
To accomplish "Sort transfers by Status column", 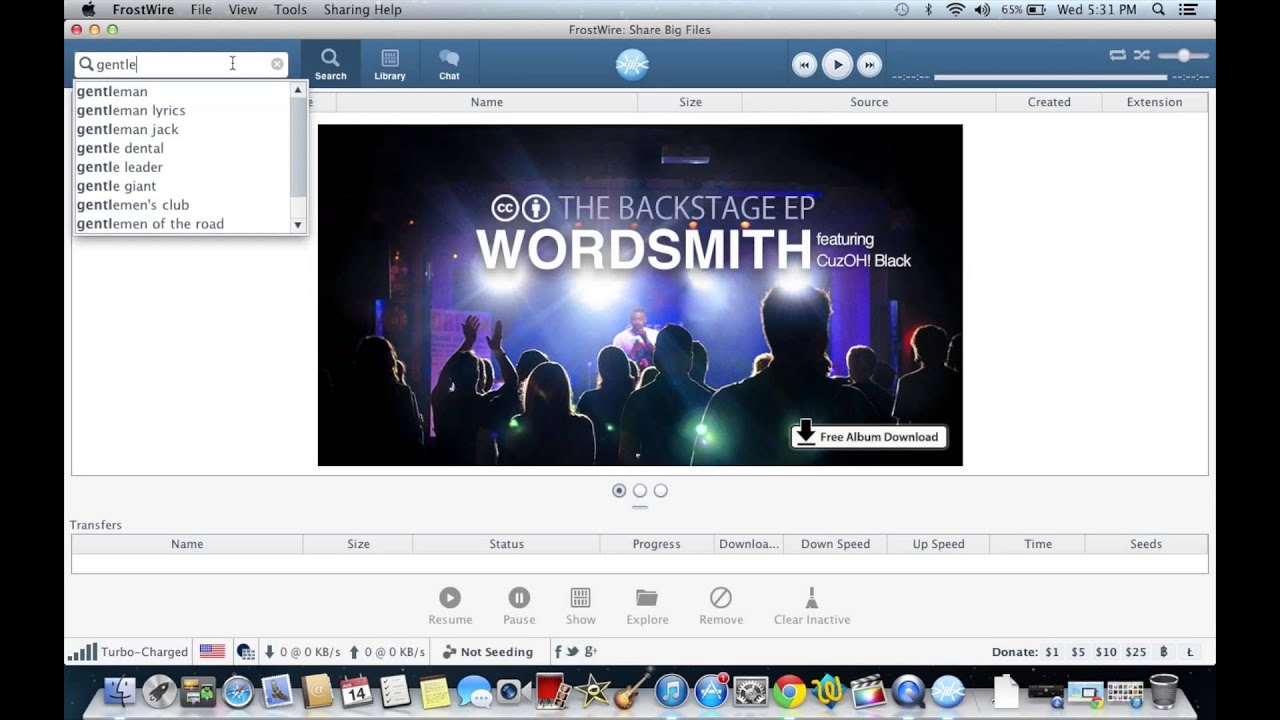I will 506,544.
